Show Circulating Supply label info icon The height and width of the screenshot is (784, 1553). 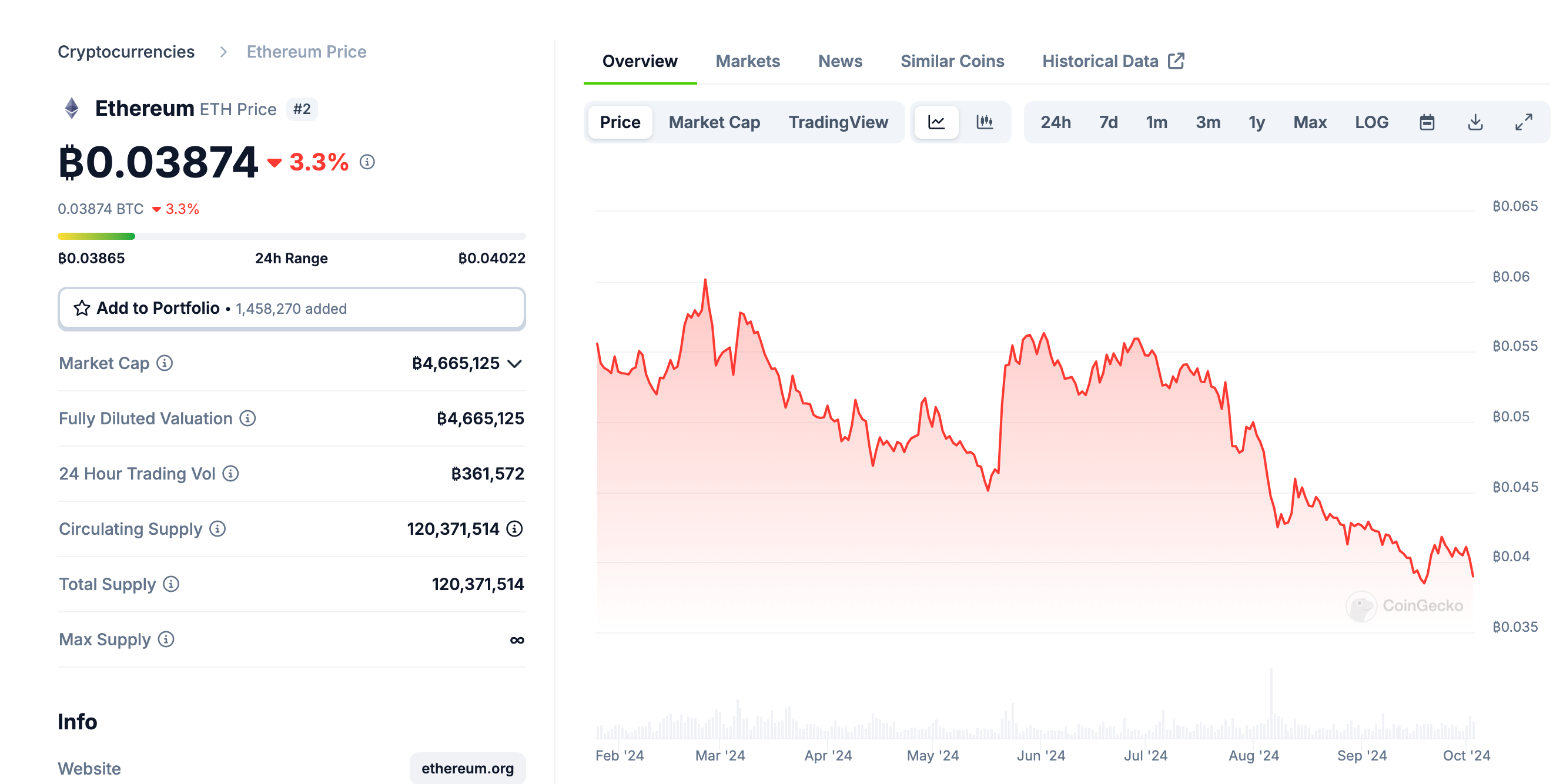pyautogui.click(x=217, y=528)
